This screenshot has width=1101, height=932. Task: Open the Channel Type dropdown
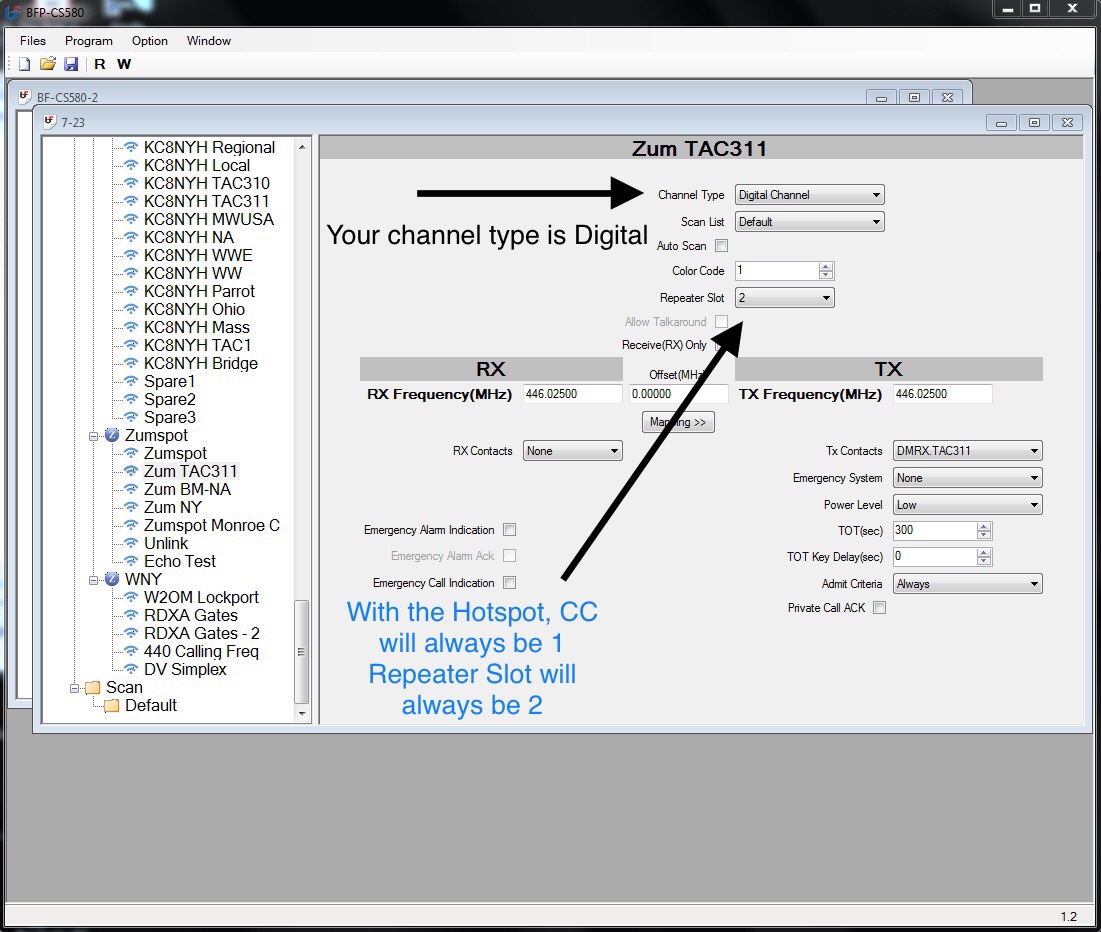pyautogui.click(x=809, y=195)
